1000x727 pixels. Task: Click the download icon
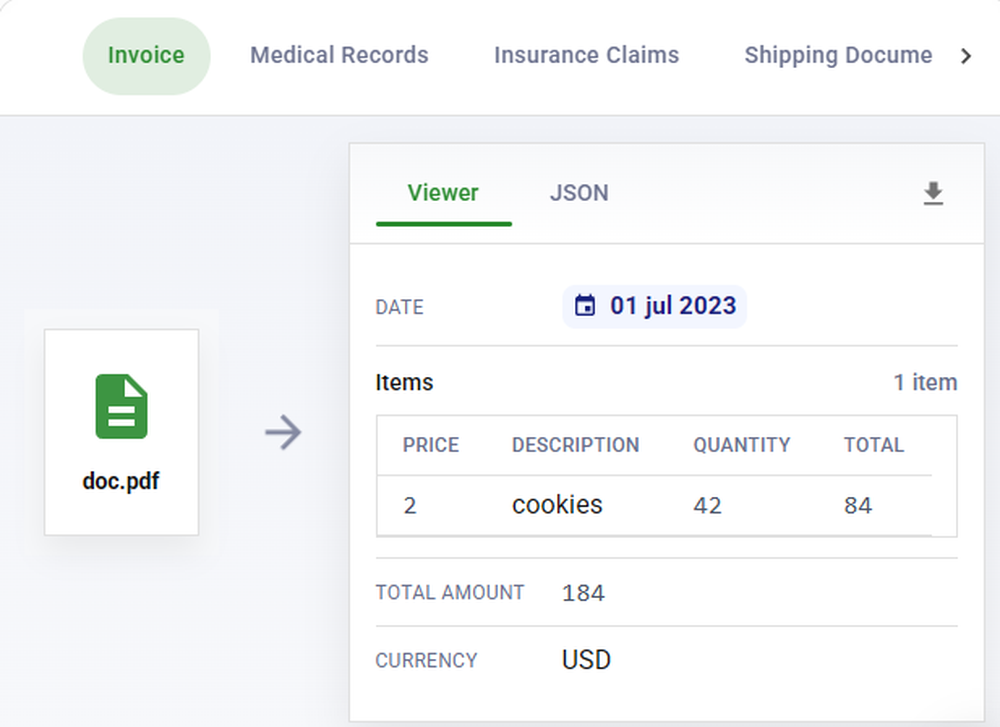point(933,193)
